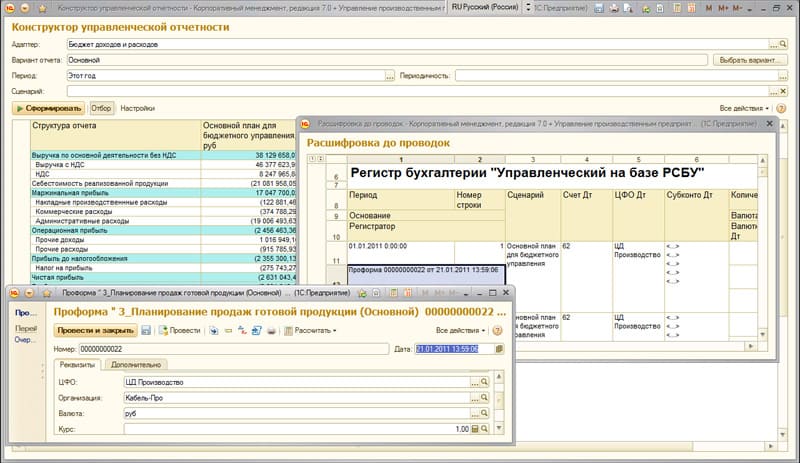Switch to the Реквизиты tab
Image resolution: width=800 pixels, height=463 pixels.
[x=77, y=364]
